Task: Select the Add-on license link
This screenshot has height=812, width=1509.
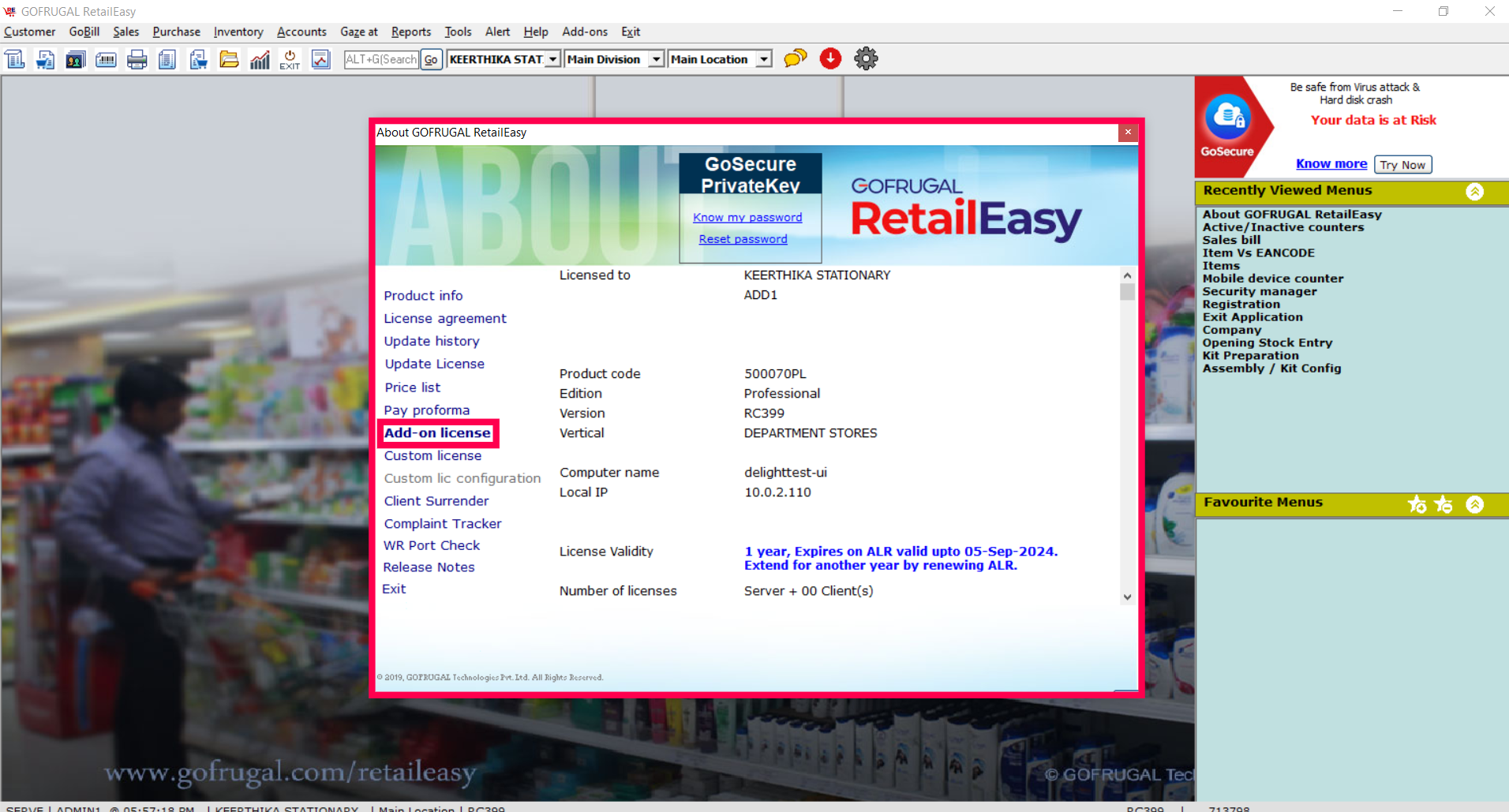Action: pos(437,432)
